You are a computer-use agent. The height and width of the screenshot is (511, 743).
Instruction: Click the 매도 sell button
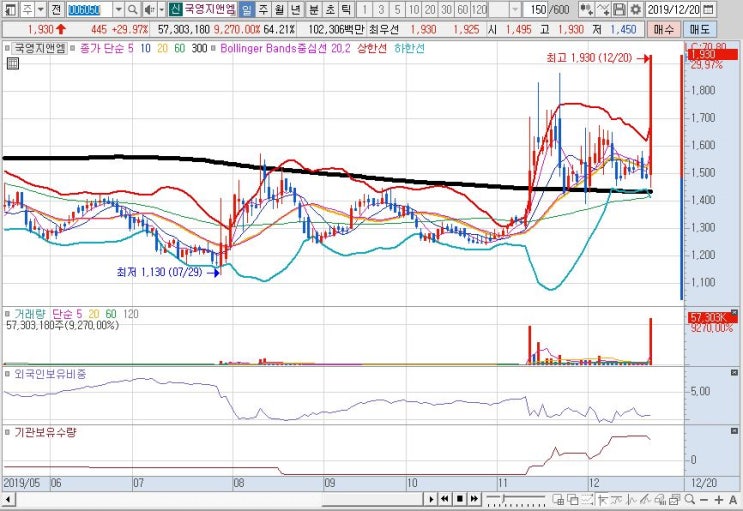coord(699,29)
